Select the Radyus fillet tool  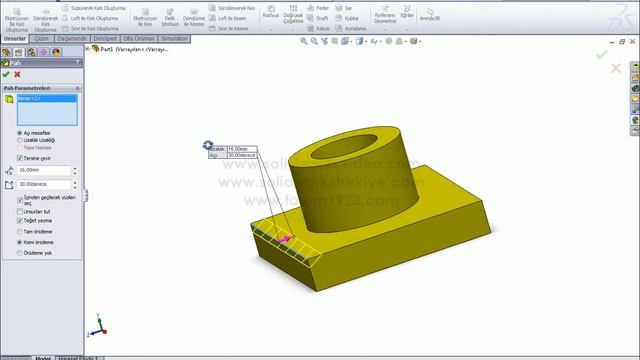tap(271, 12)
